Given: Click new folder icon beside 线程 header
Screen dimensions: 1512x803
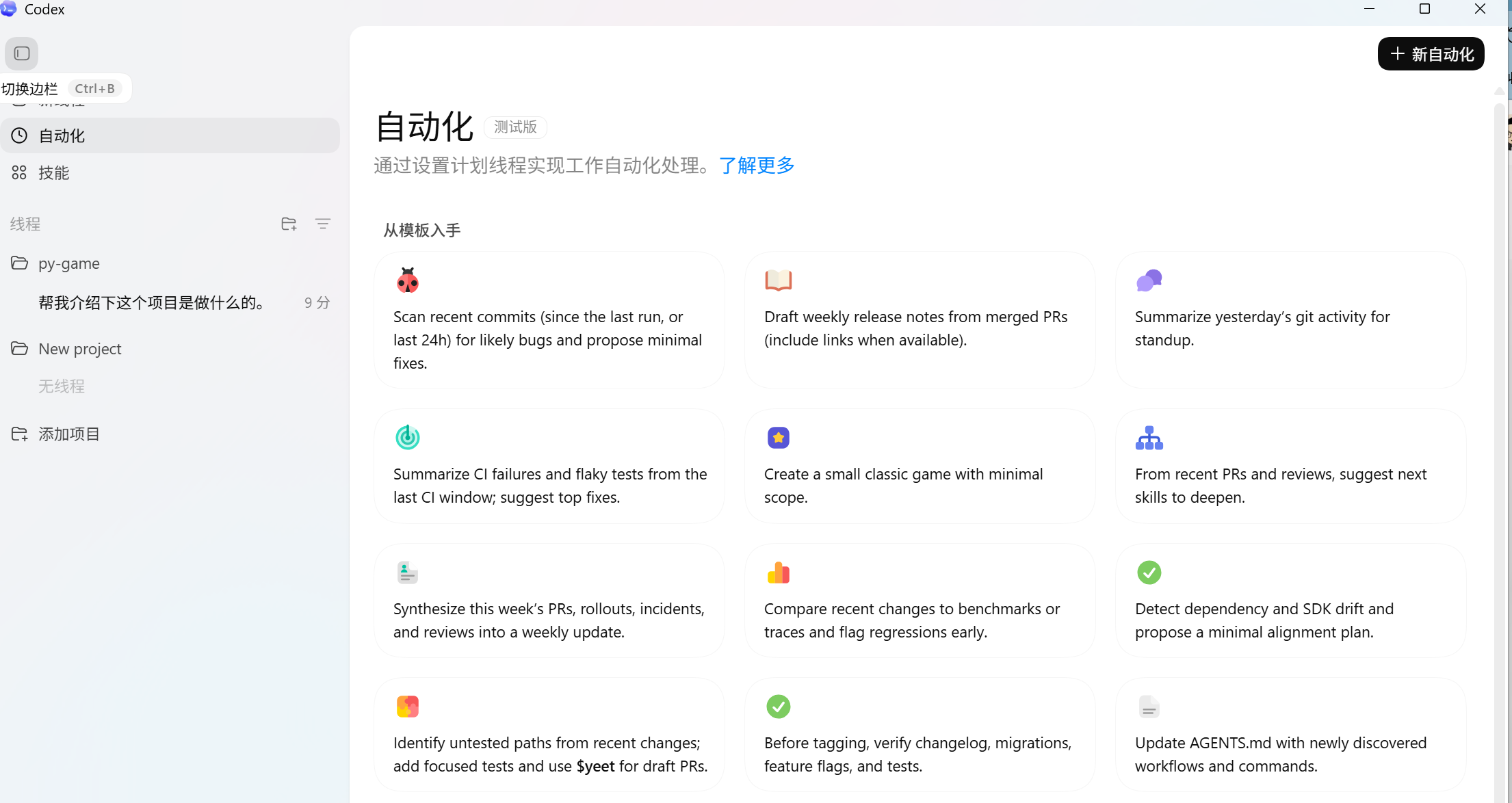Looking at the screenshot, I should pyautogui.click(x=289, y=224).
